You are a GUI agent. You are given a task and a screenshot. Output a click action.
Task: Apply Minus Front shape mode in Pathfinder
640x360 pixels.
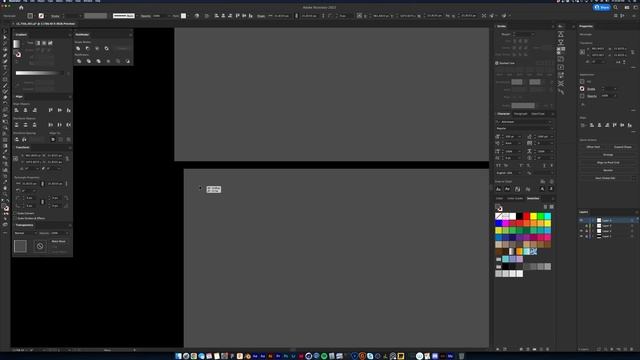[x=88, y=48]
